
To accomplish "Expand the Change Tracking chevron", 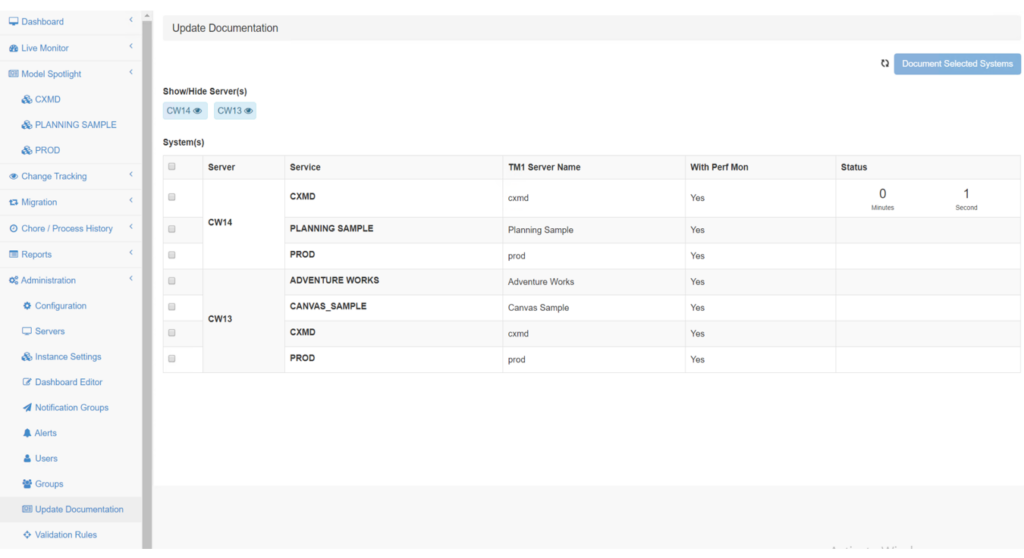I will point(131,176).
